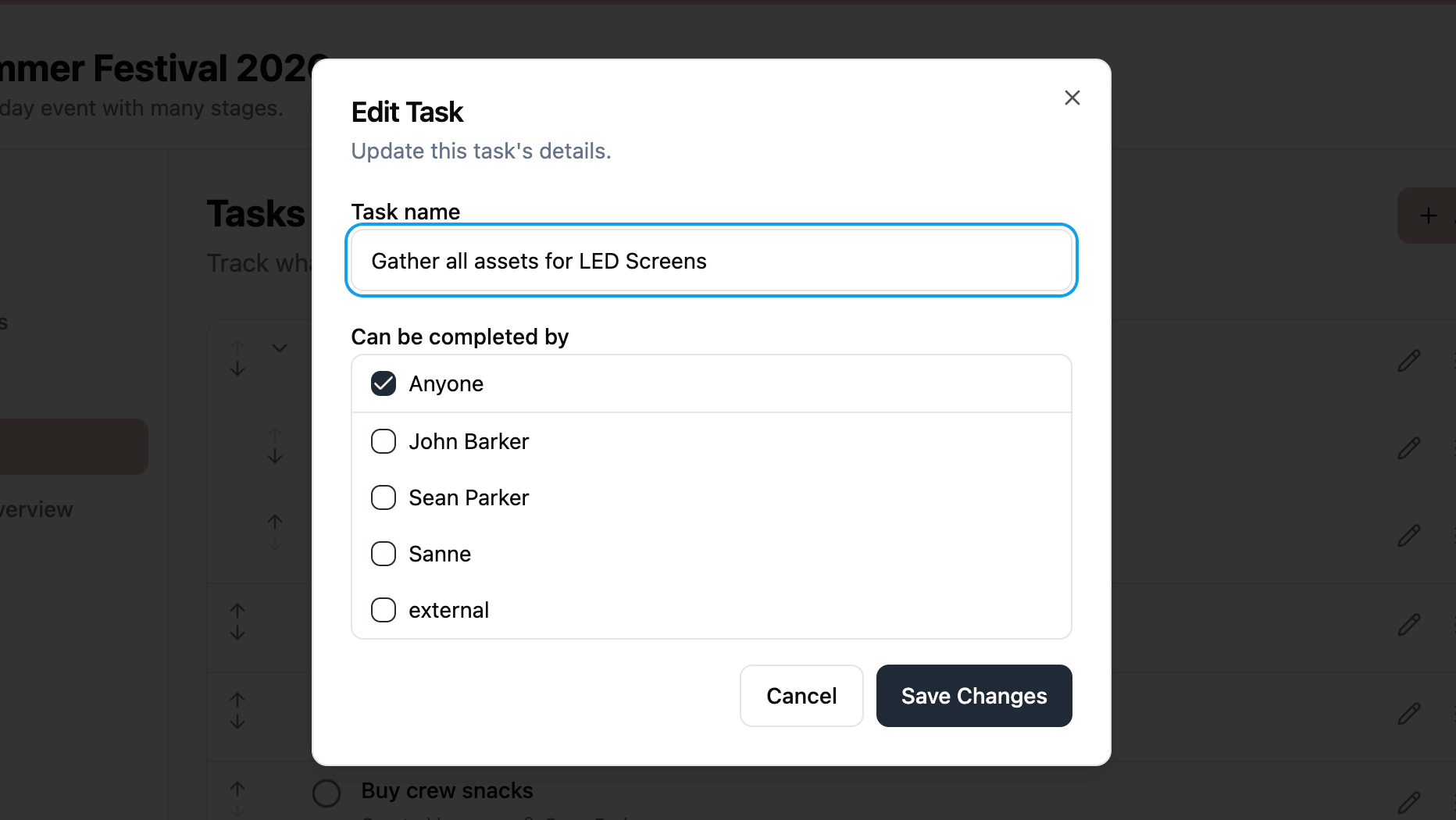The image size is (1456, 820).
Task: Move the third task up with its arrow icon
Action: pos(274,521)
